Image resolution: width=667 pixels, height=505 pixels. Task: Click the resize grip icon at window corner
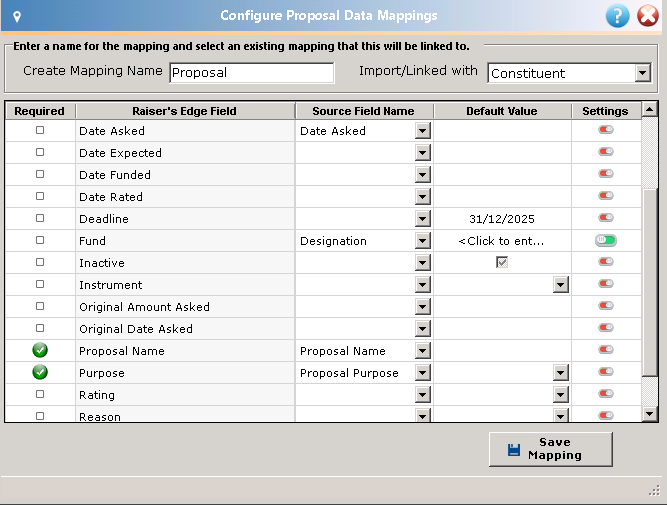tap(654, 491)
